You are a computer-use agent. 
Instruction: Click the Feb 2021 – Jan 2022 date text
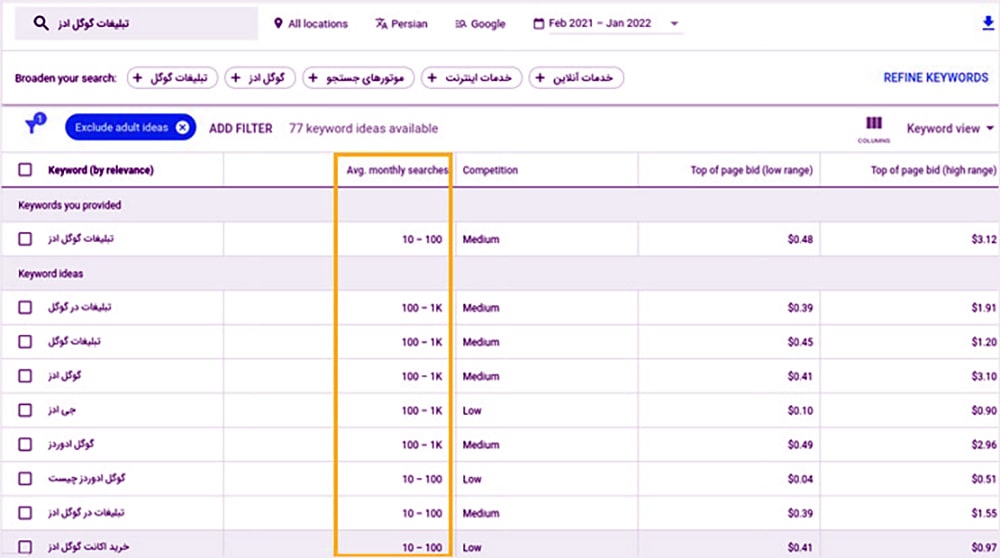[x=599, y=24]
